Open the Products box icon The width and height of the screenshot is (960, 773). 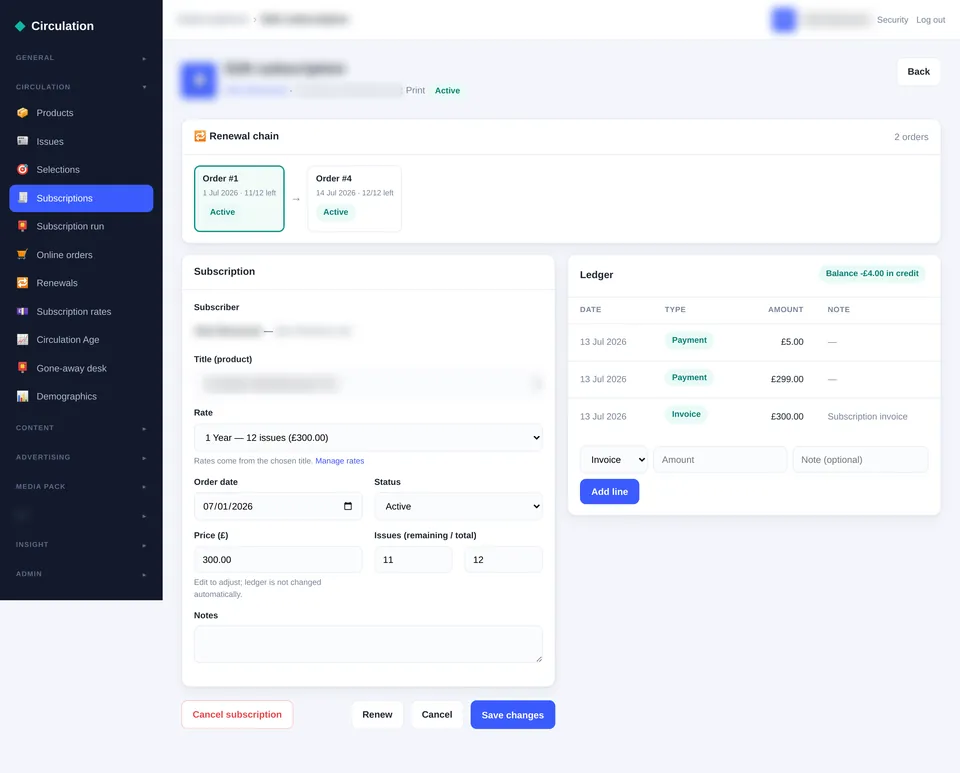click(x=23, y=113)
